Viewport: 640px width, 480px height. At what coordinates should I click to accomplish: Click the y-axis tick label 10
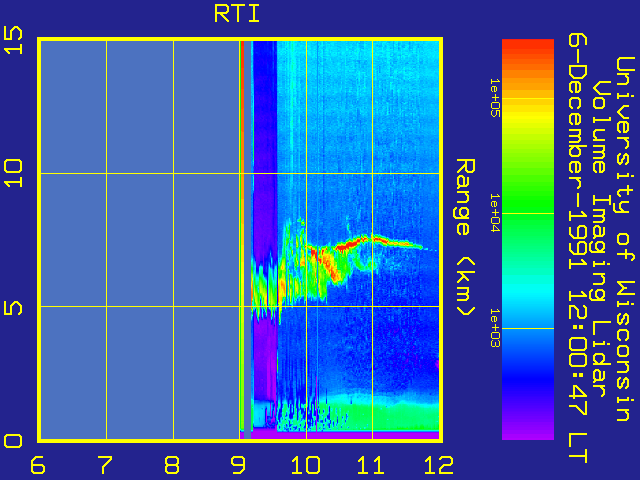click(13, 173)
